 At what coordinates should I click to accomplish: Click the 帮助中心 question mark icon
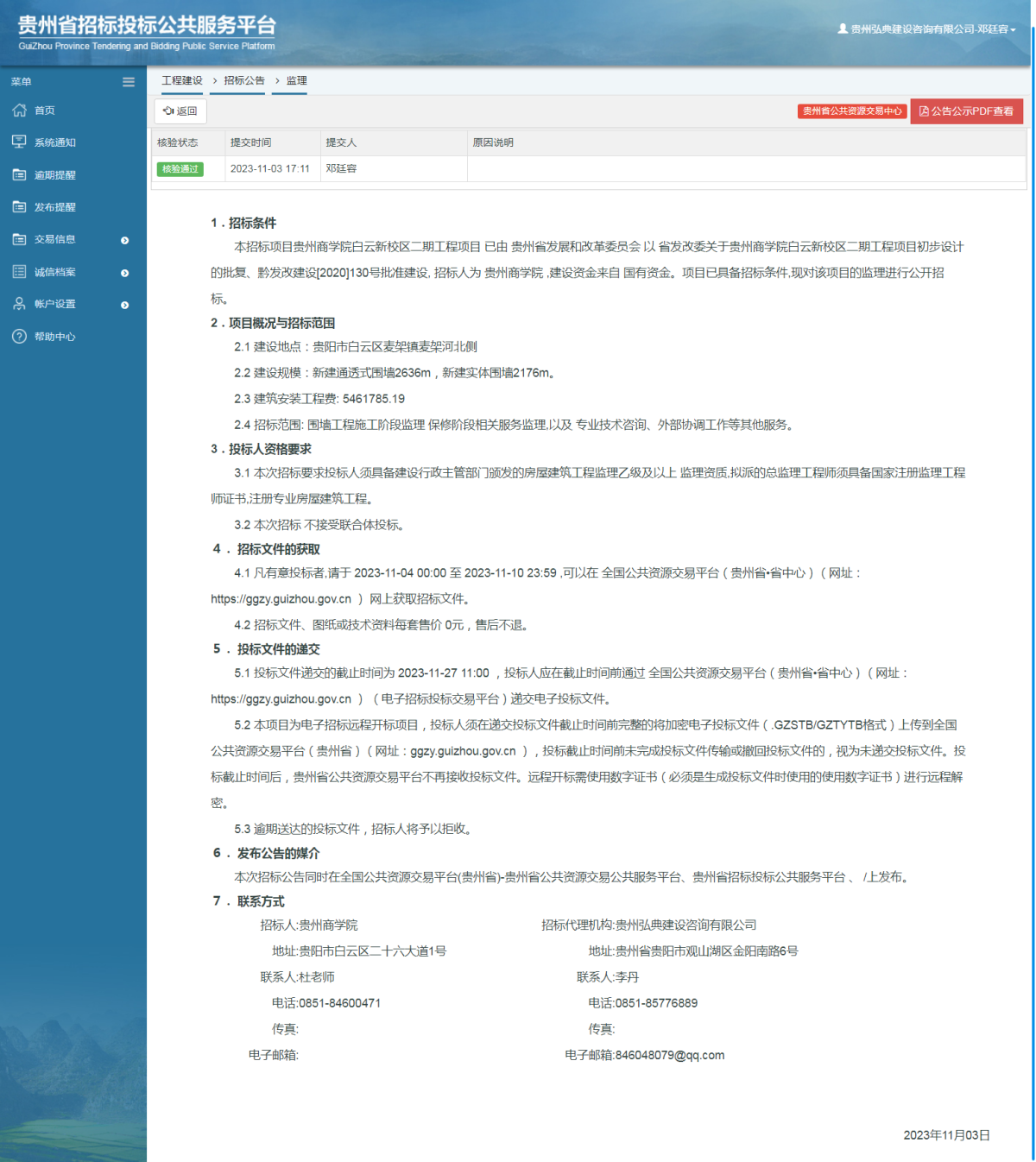[x=19, y=337]
